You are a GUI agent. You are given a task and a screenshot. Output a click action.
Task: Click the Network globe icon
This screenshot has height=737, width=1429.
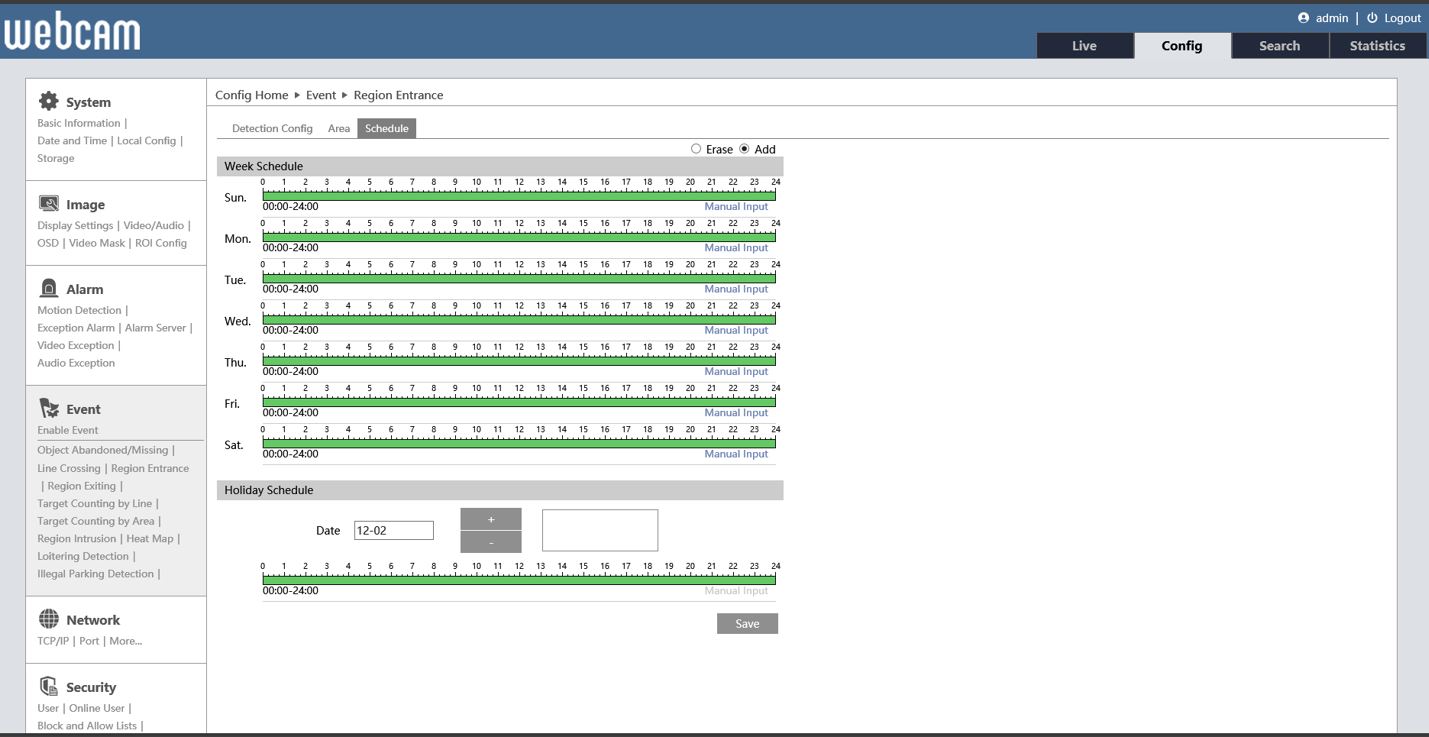point(48,619)
